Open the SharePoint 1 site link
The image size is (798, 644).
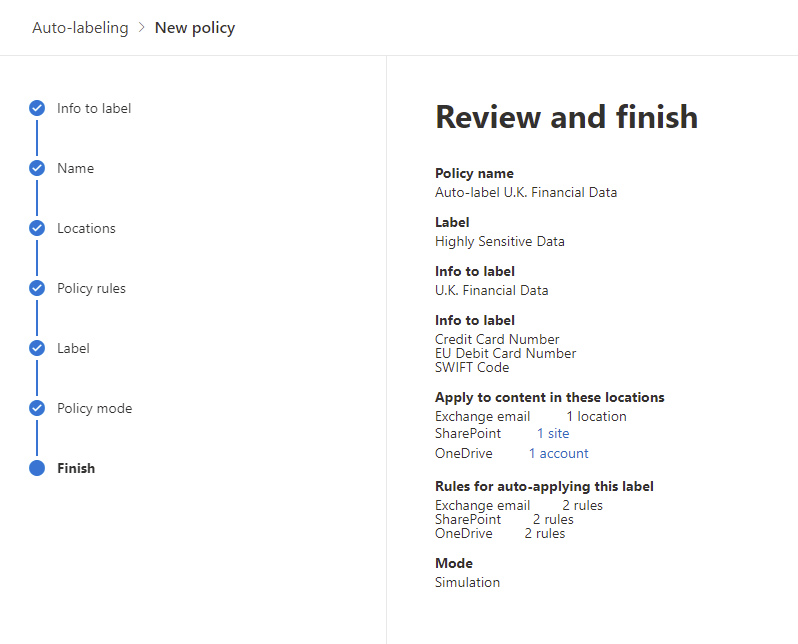pyautogui.click(x=553, y=434)
